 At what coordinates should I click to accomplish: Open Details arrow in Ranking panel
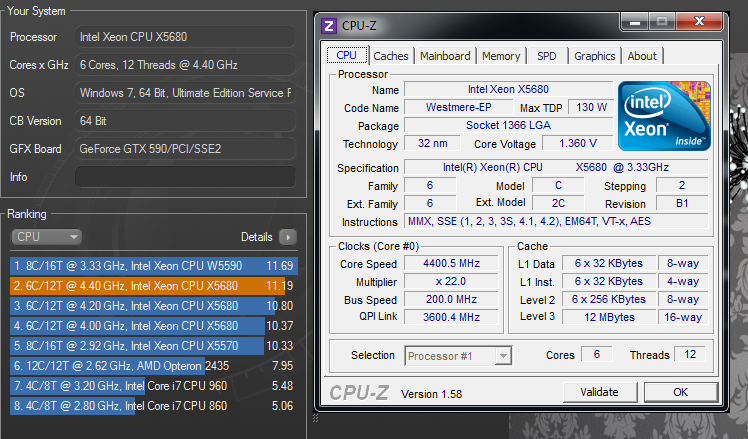[x=288, y=237]
